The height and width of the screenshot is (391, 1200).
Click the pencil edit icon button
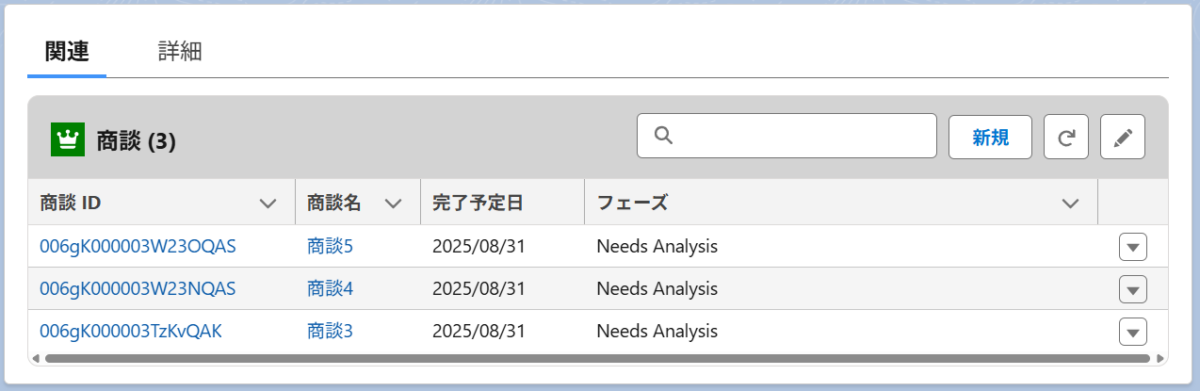[x=1122, y=137]
